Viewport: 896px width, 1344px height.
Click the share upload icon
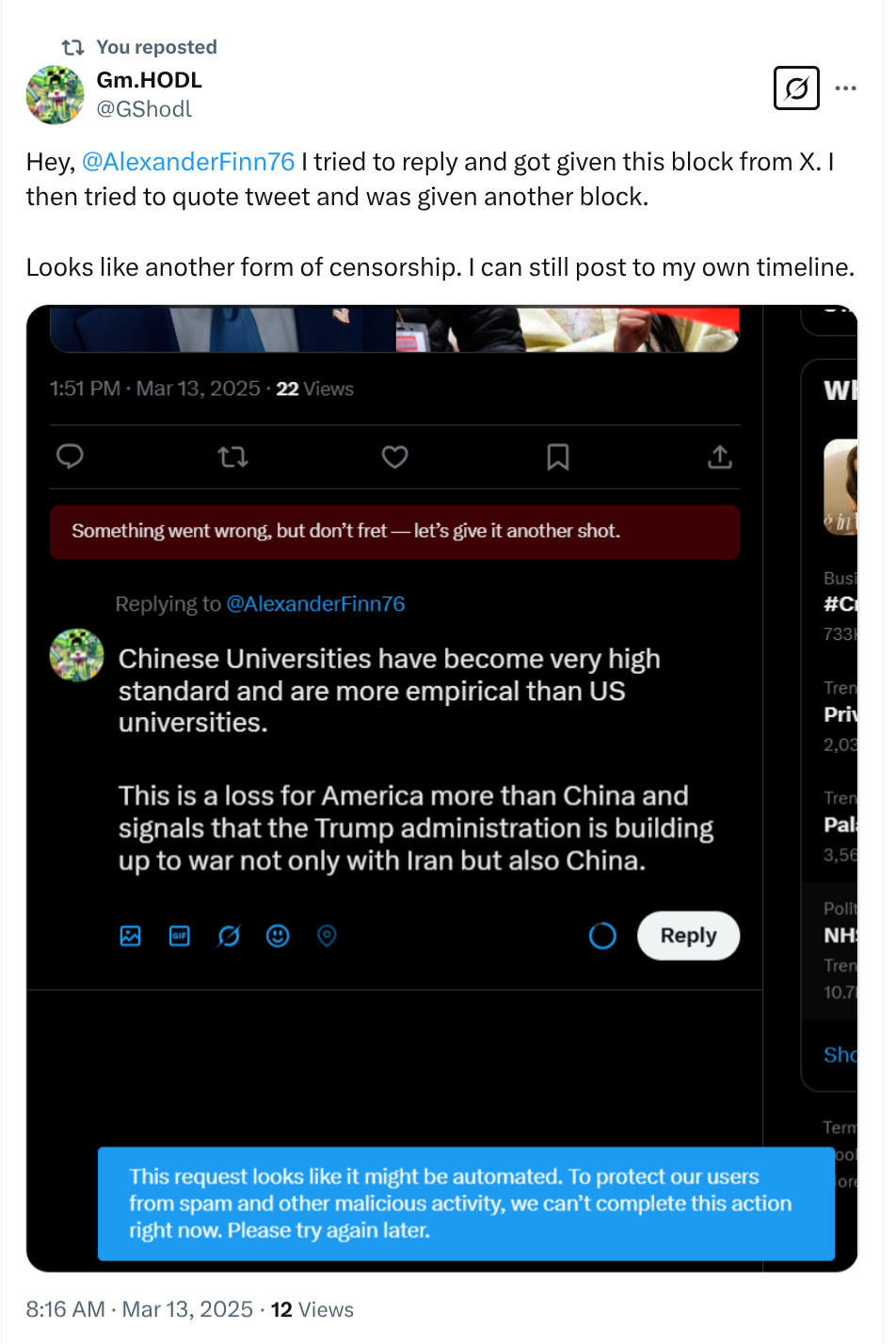[x=720, y=457]
